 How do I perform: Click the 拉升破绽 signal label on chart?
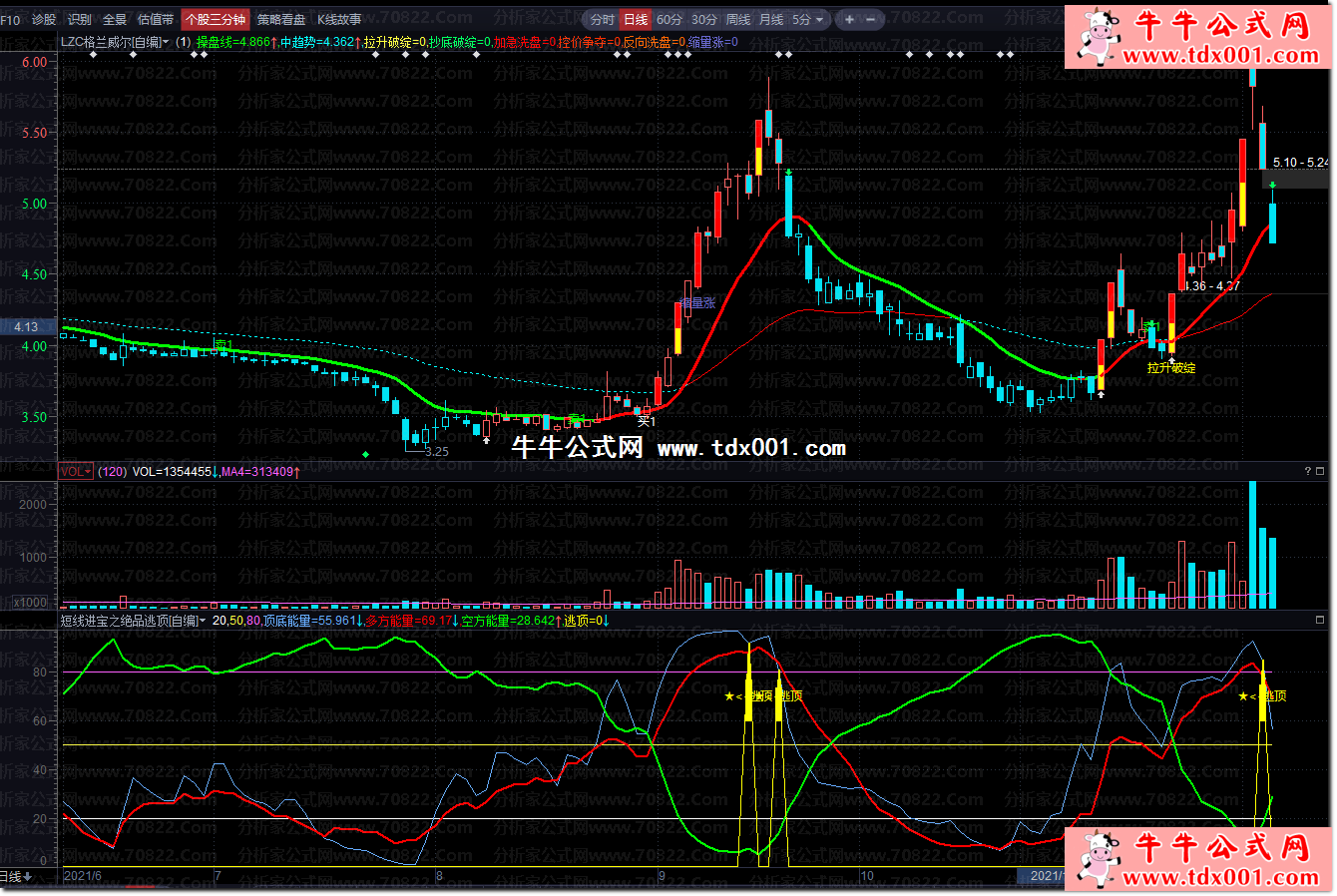pos(1171,367)
